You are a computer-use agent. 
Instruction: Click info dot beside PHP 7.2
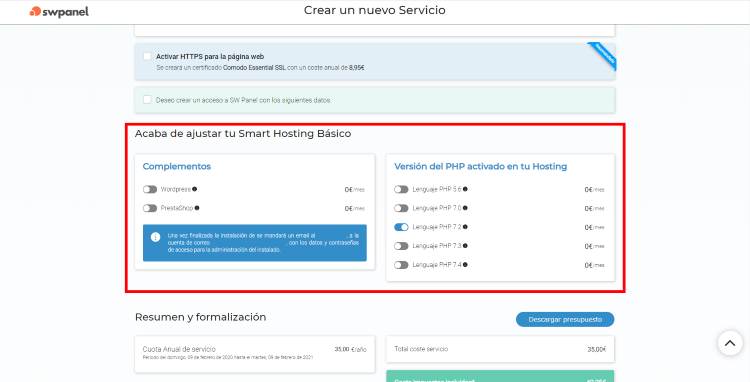[465, 227]
